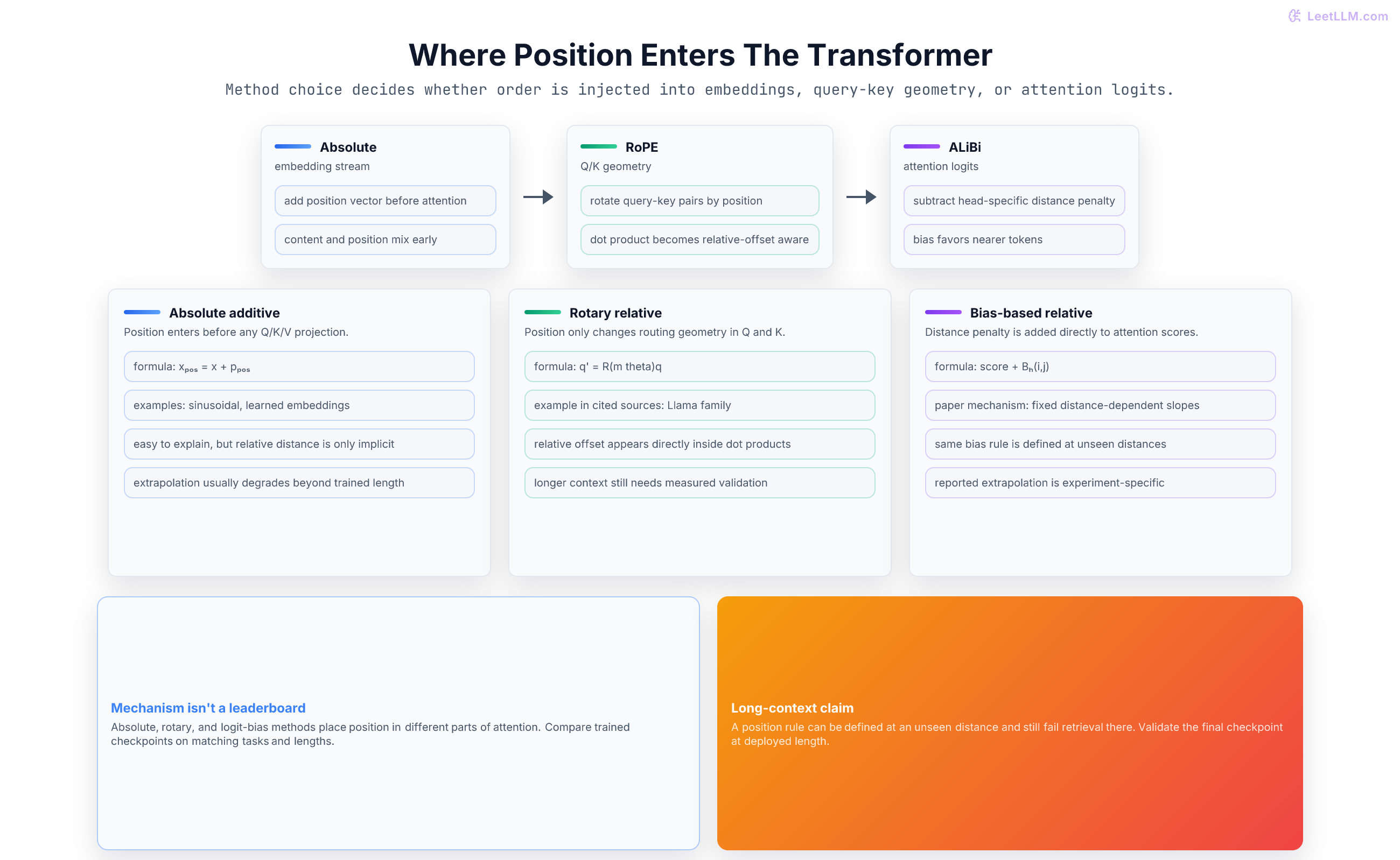Select 'longer context still needs measured validation'
Viewport: 1400px width, 860px height.
(x=699, y=482)
